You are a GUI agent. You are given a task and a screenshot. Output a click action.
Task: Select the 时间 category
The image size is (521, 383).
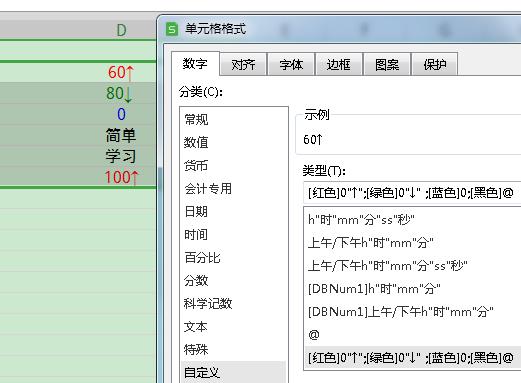234,235
